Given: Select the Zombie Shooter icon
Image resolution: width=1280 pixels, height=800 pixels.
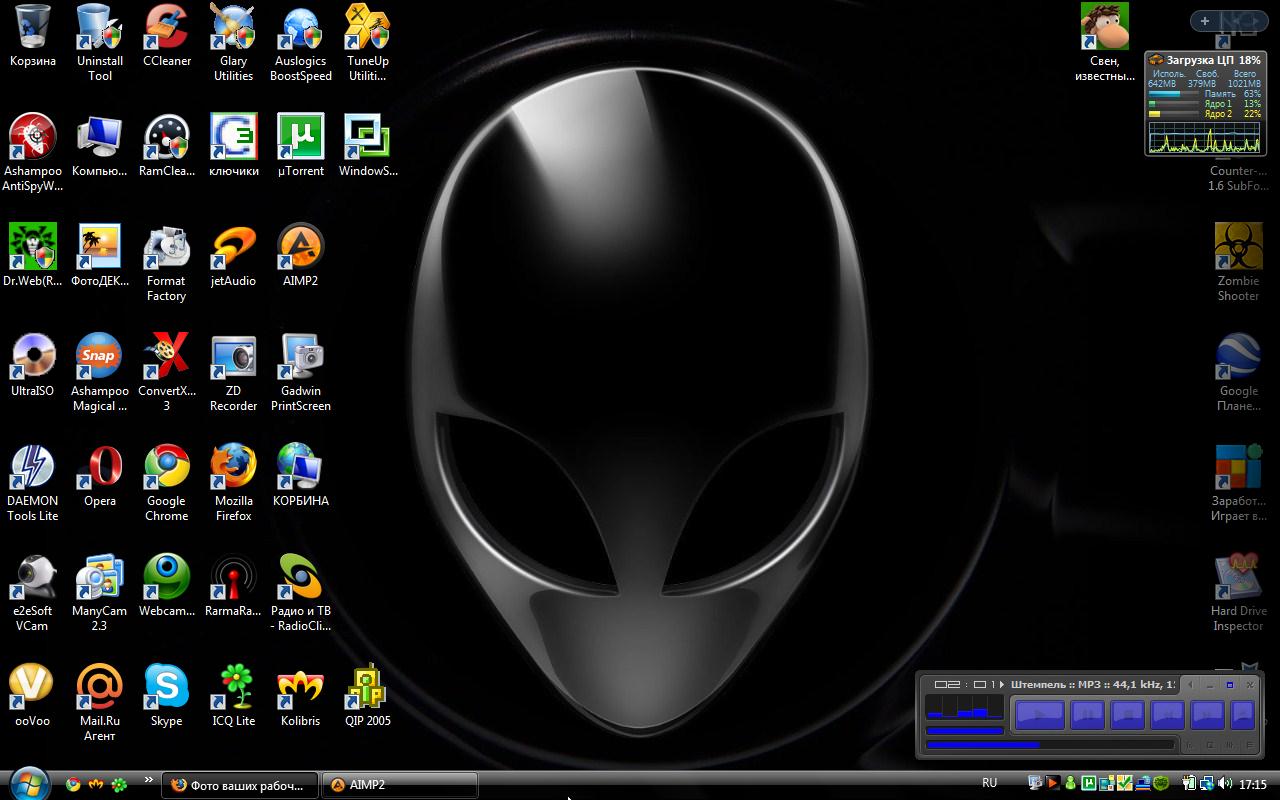Looking at the screenshot, I should [x=1239, y=262].
